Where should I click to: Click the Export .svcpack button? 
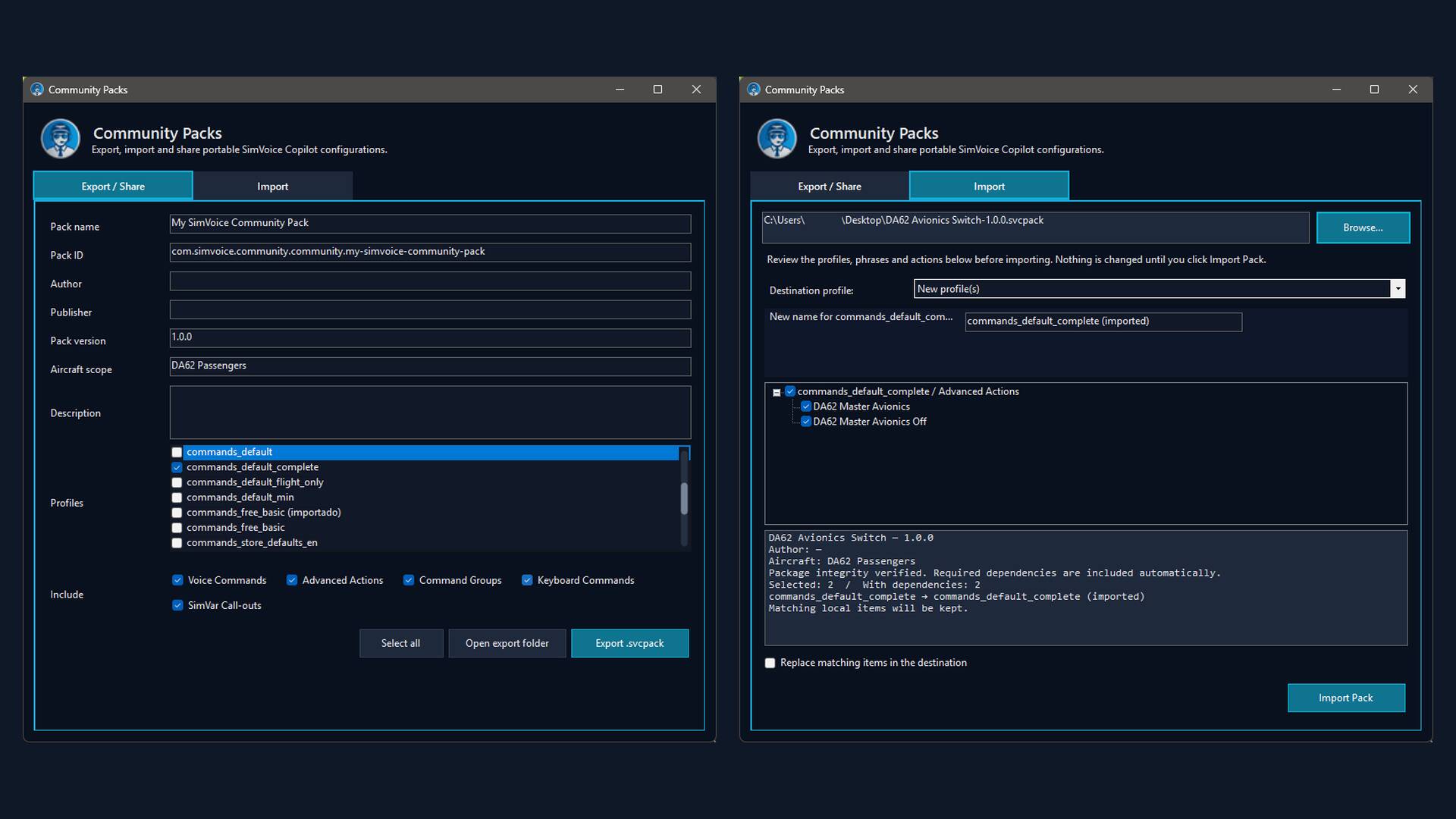coord(630,643)
